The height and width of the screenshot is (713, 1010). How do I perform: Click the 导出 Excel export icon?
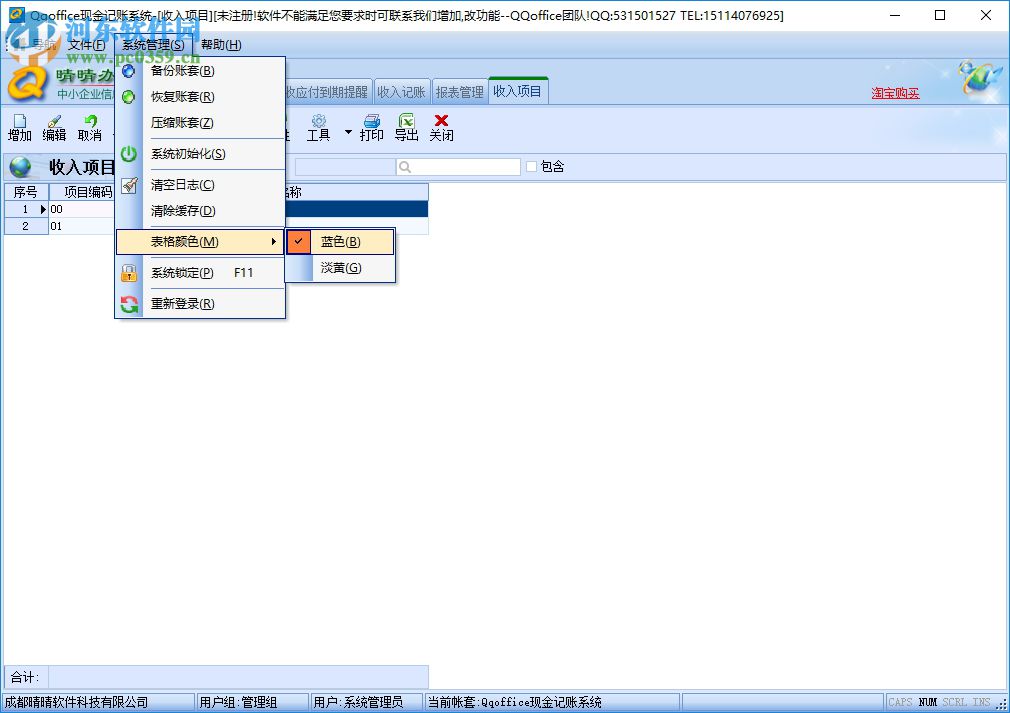[x=406, y=127]
